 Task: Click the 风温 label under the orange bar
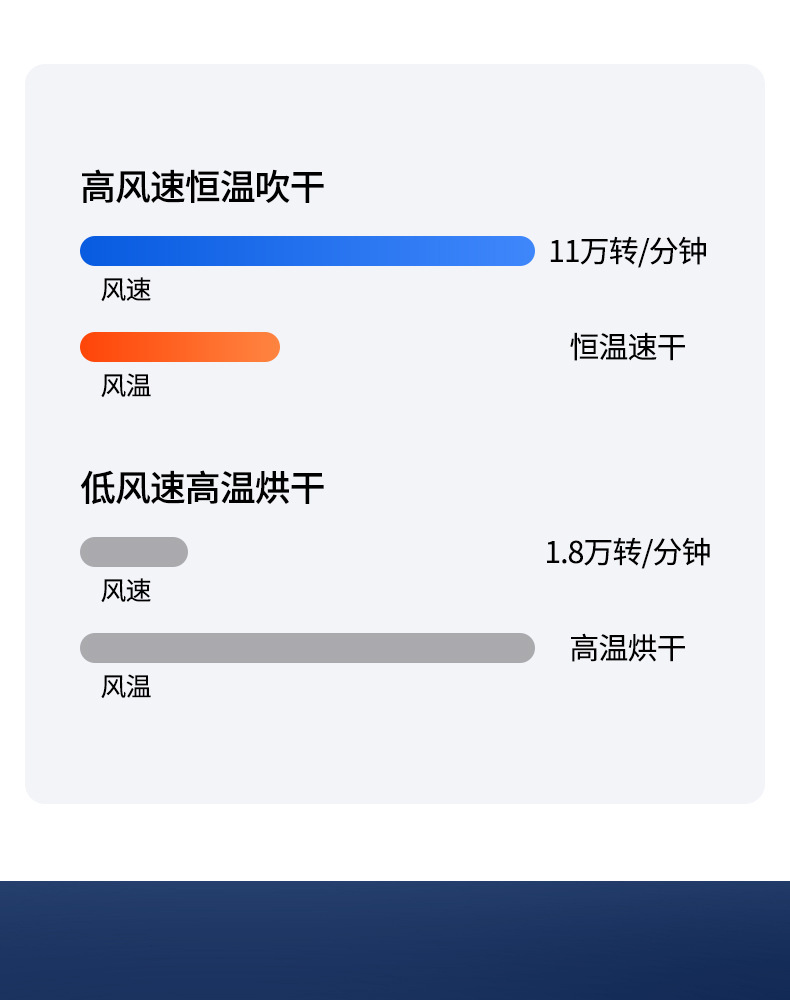tap(126, 386)
